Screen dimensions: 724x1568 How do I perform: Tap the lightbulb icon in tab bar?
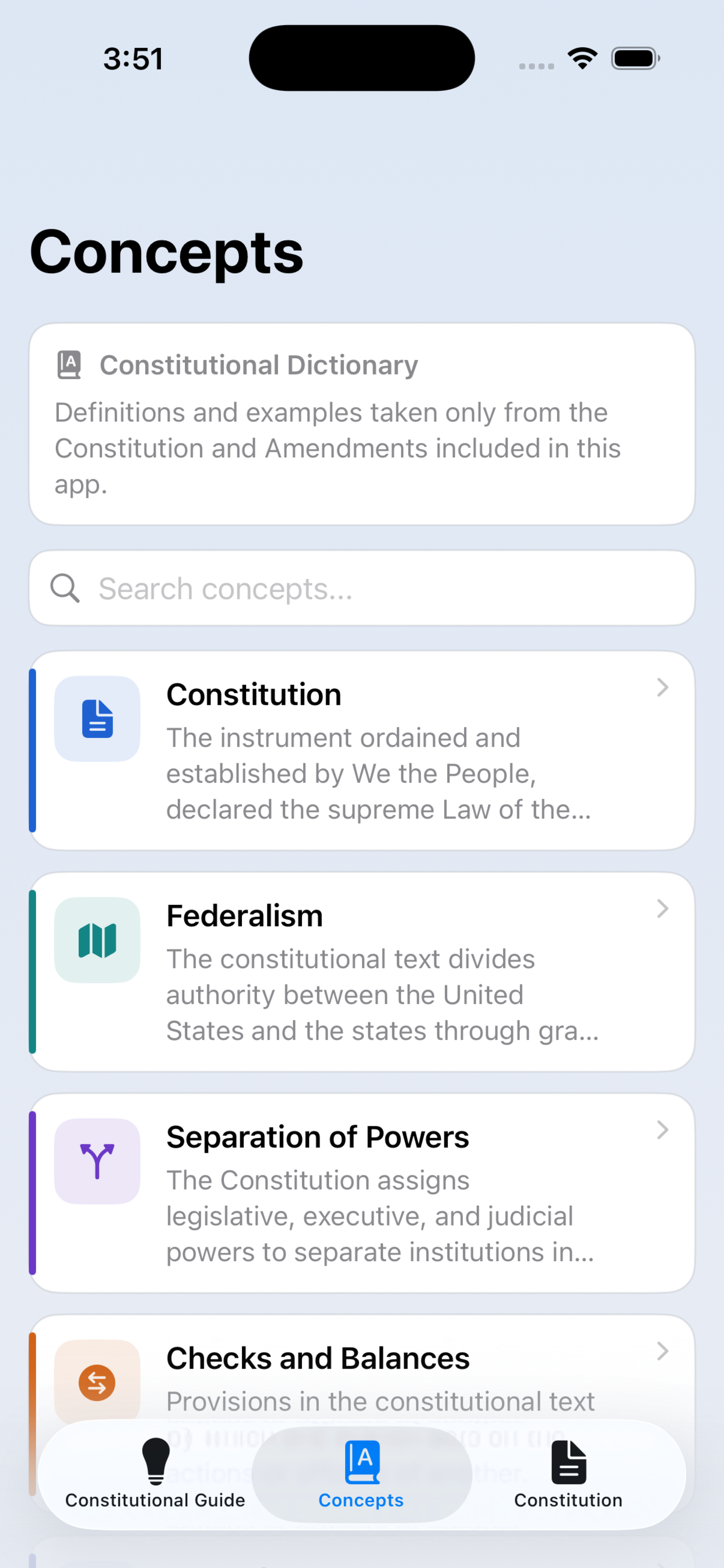click(x=156, y=1461)
